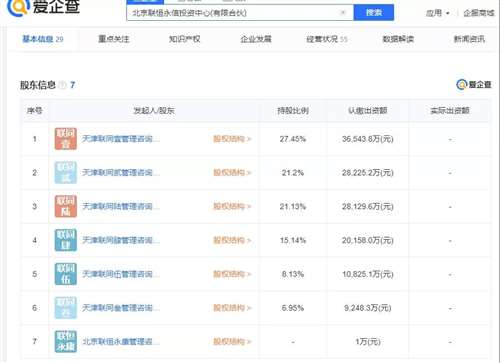Select the 20,158.0万(元) capital cell
Image resolution: width=500 pixels, height=363 pixels.
click(x=368, y=240)
